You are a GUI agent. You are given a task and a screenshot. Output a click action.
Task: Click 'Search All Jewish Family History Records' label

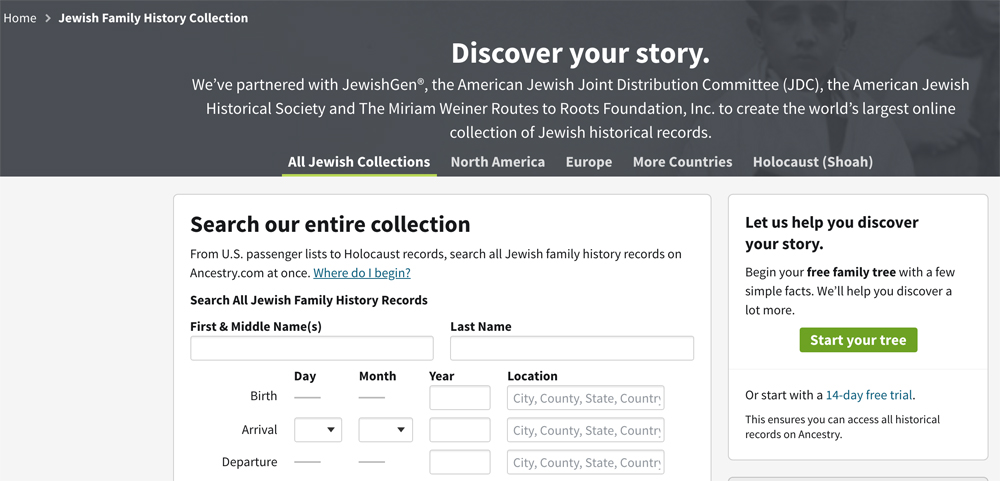click(309, 300)
